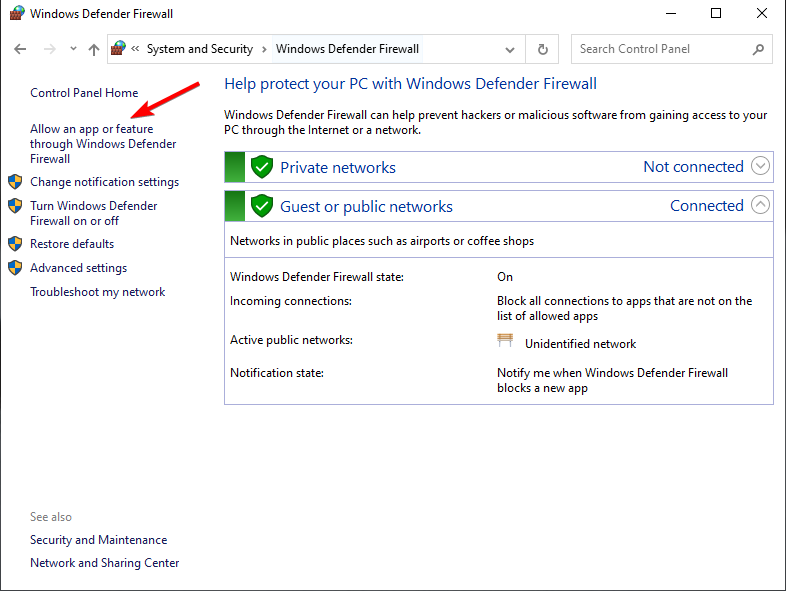Click the Forward navigation arrow
This screenshot has height=591, width=786.
49,49
